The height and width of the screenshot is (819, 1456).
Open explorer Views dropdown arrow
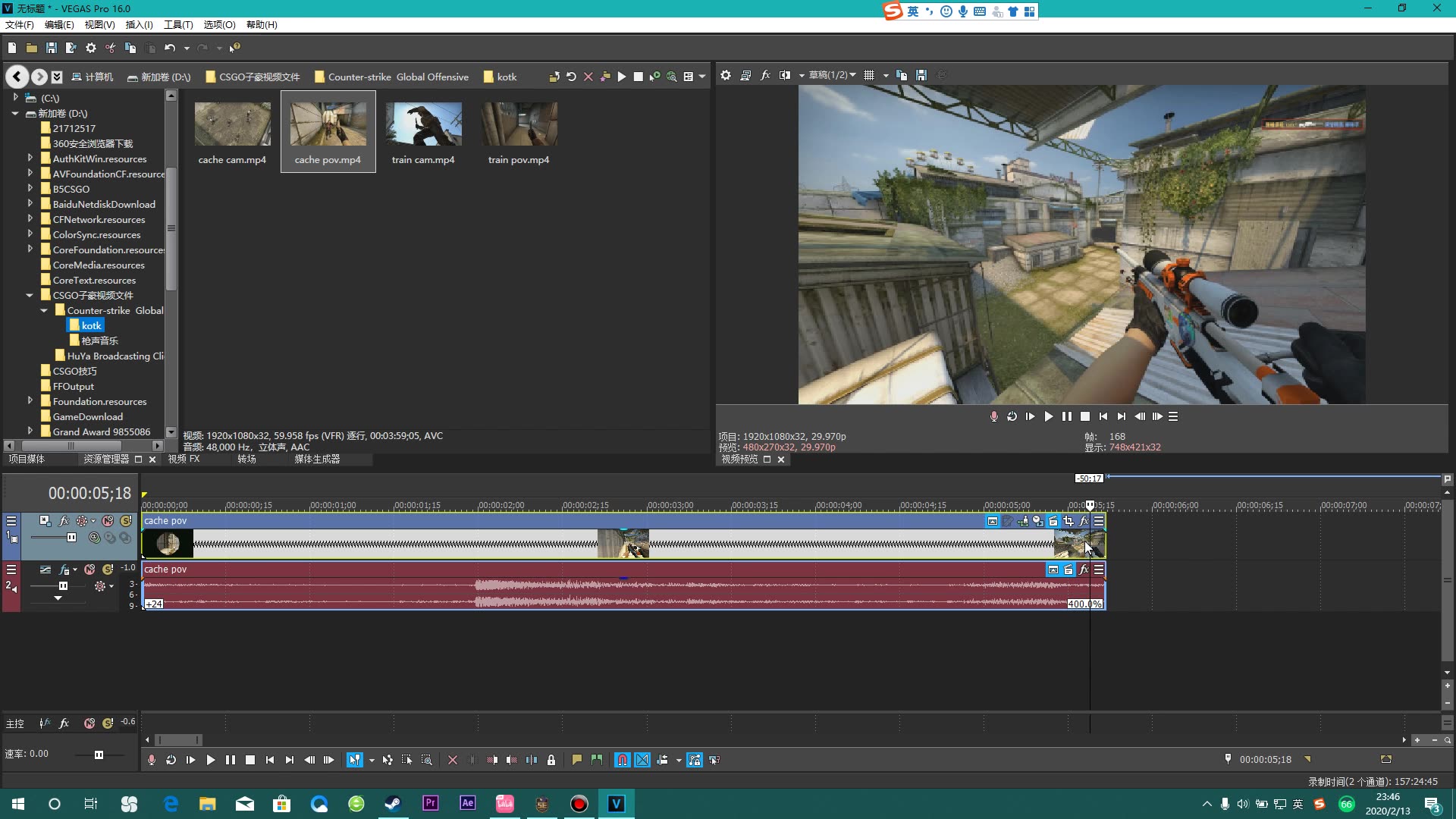pos(702,77)
